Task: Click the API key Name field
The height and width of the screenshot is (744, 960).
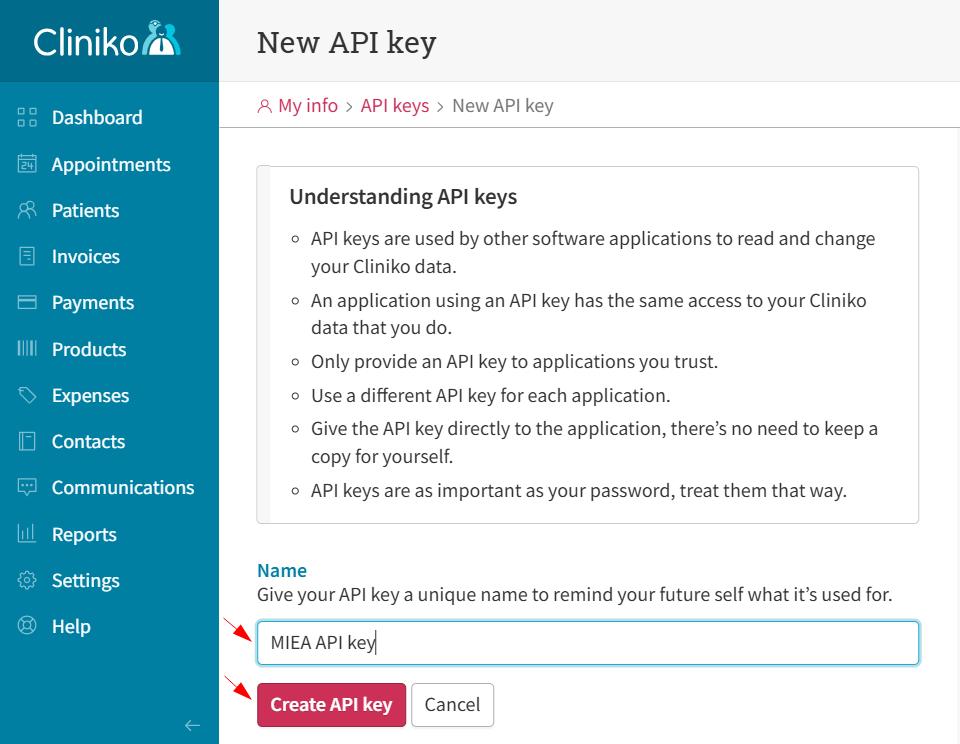Action: click(x=587, y=643)
